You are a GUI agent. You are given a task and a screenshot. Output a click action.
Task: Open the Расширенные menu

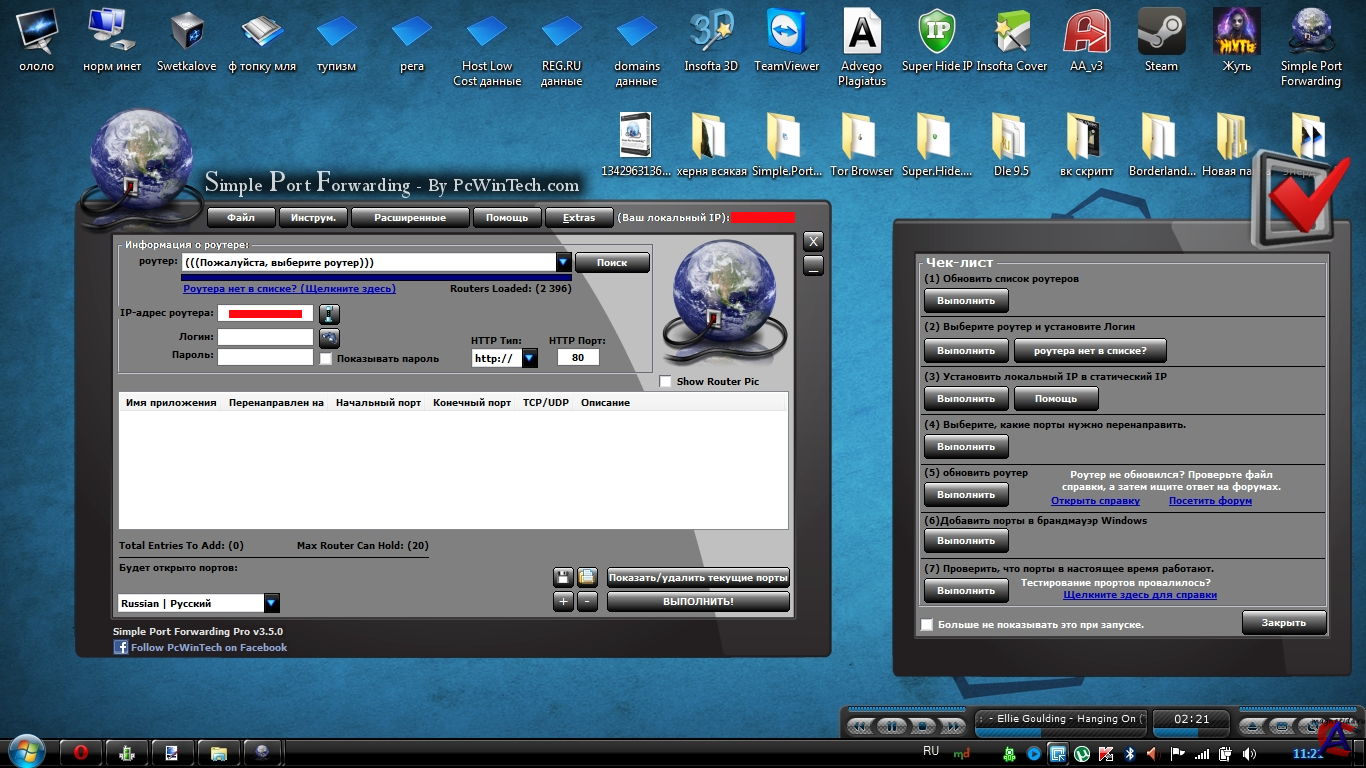(x=410, y=217)
